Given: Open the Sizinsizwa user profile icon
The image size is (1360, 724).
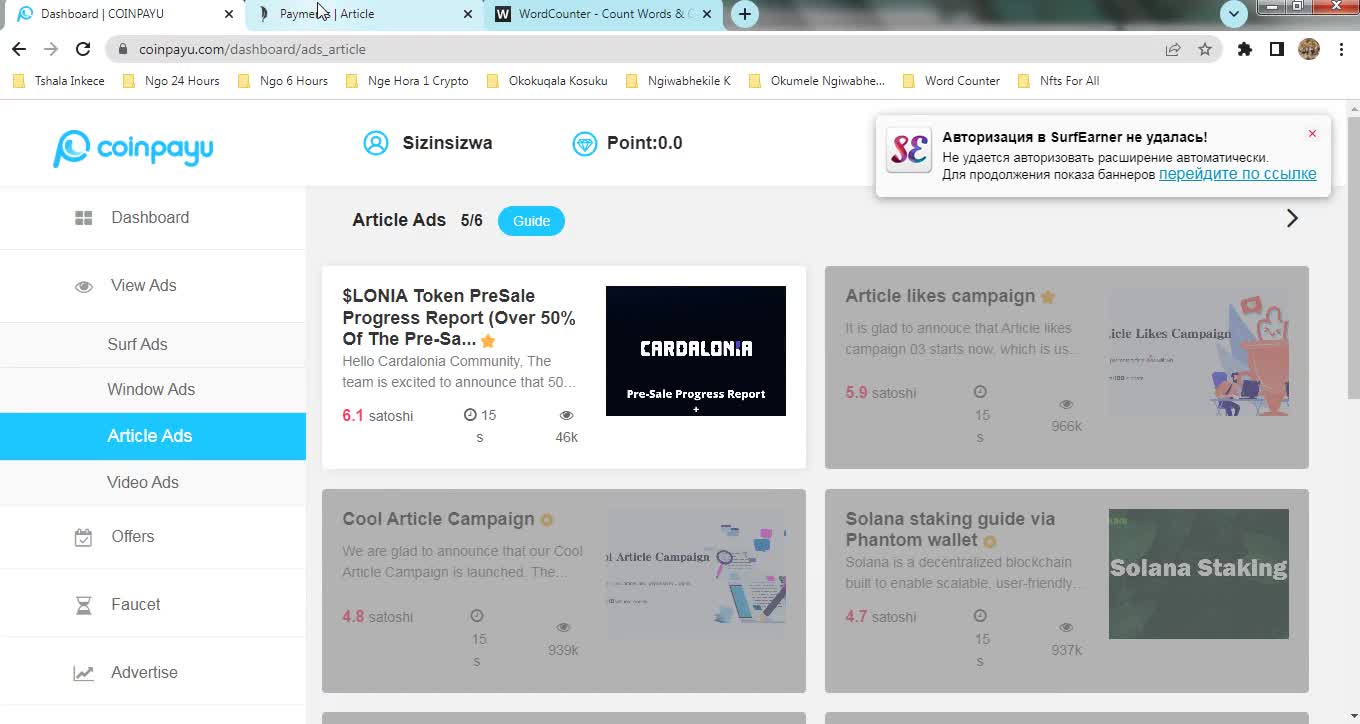Looking at the screenshot, I should [x=376, y=143].
